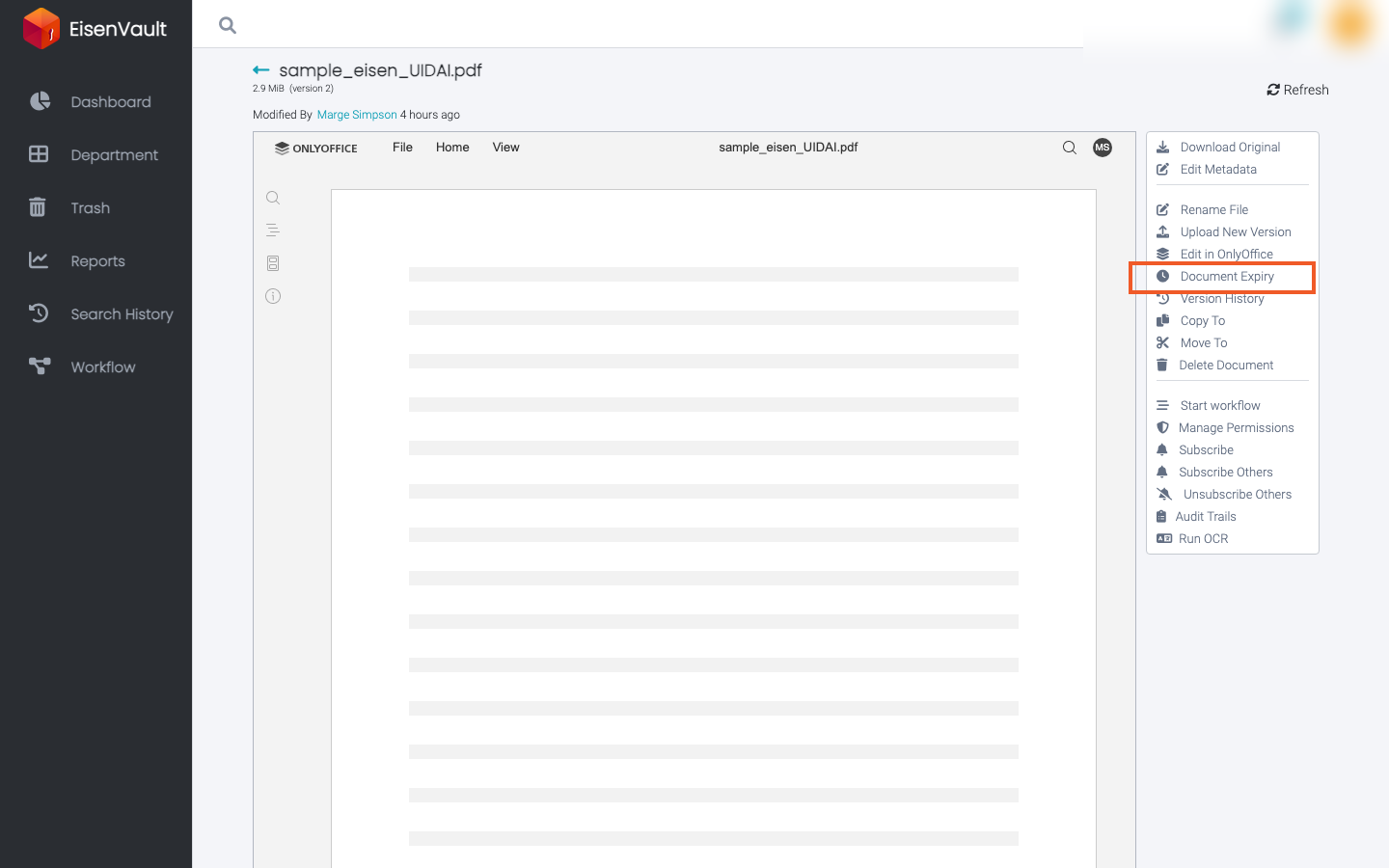
Task: Click the Manage Permissions shield icon
Action: click(1162, 427)
